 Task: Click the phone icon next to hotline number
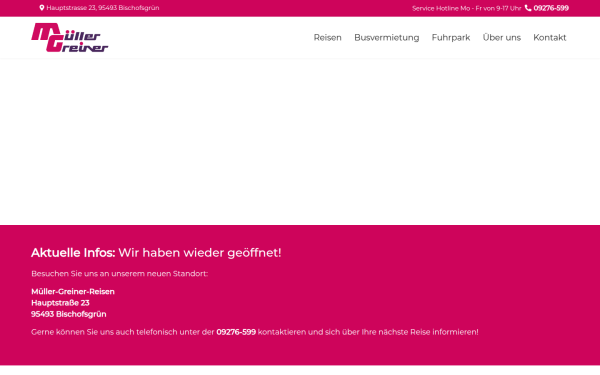point(528,8)
